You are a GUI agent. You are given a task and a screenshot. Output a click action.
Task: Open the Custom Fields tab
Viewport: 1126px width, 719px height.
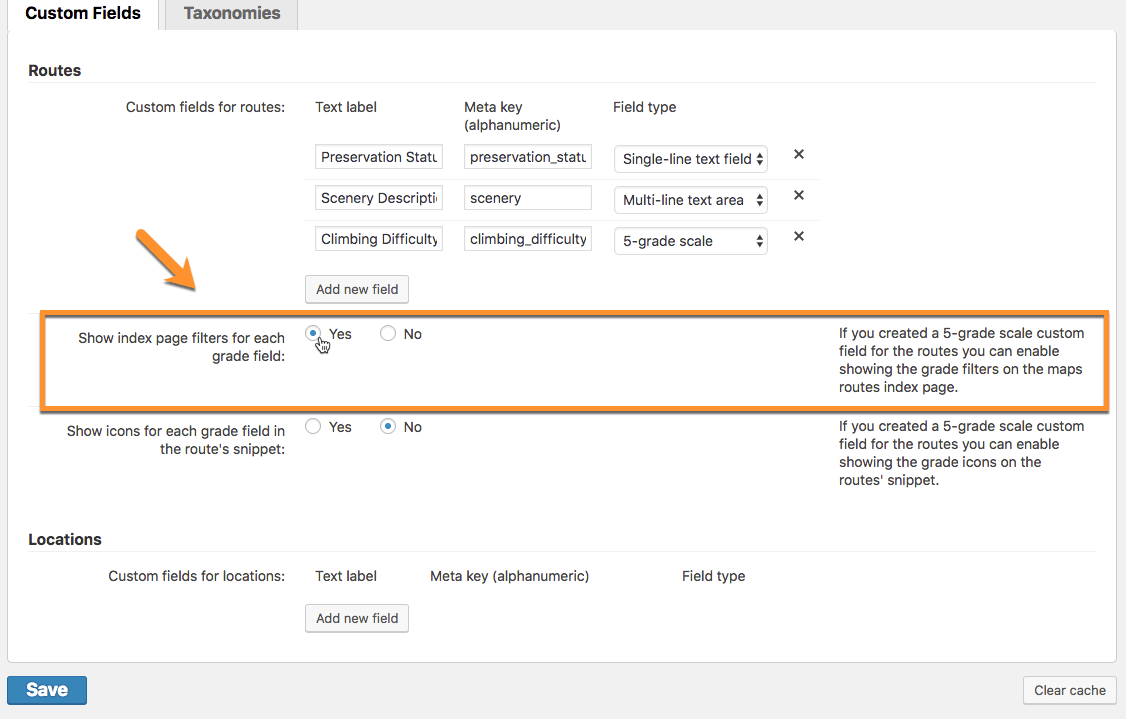(83, 14)
